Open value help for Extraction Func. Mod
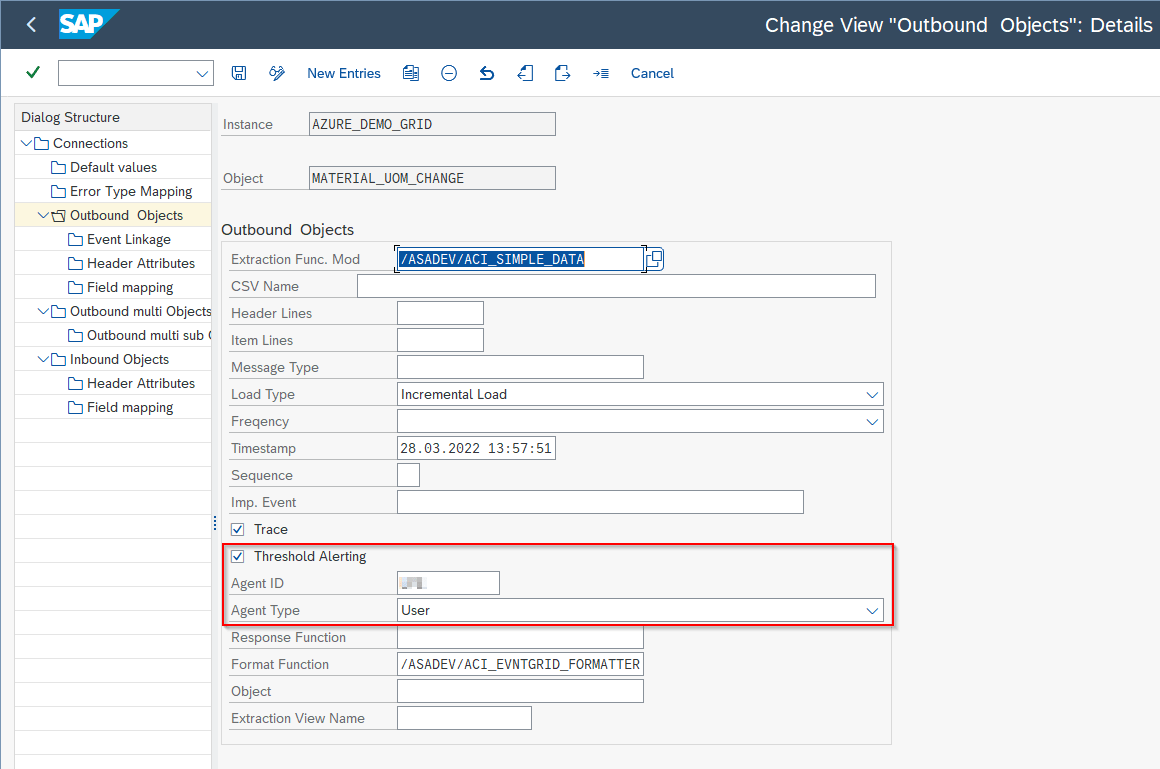 [x=655, y=259]
